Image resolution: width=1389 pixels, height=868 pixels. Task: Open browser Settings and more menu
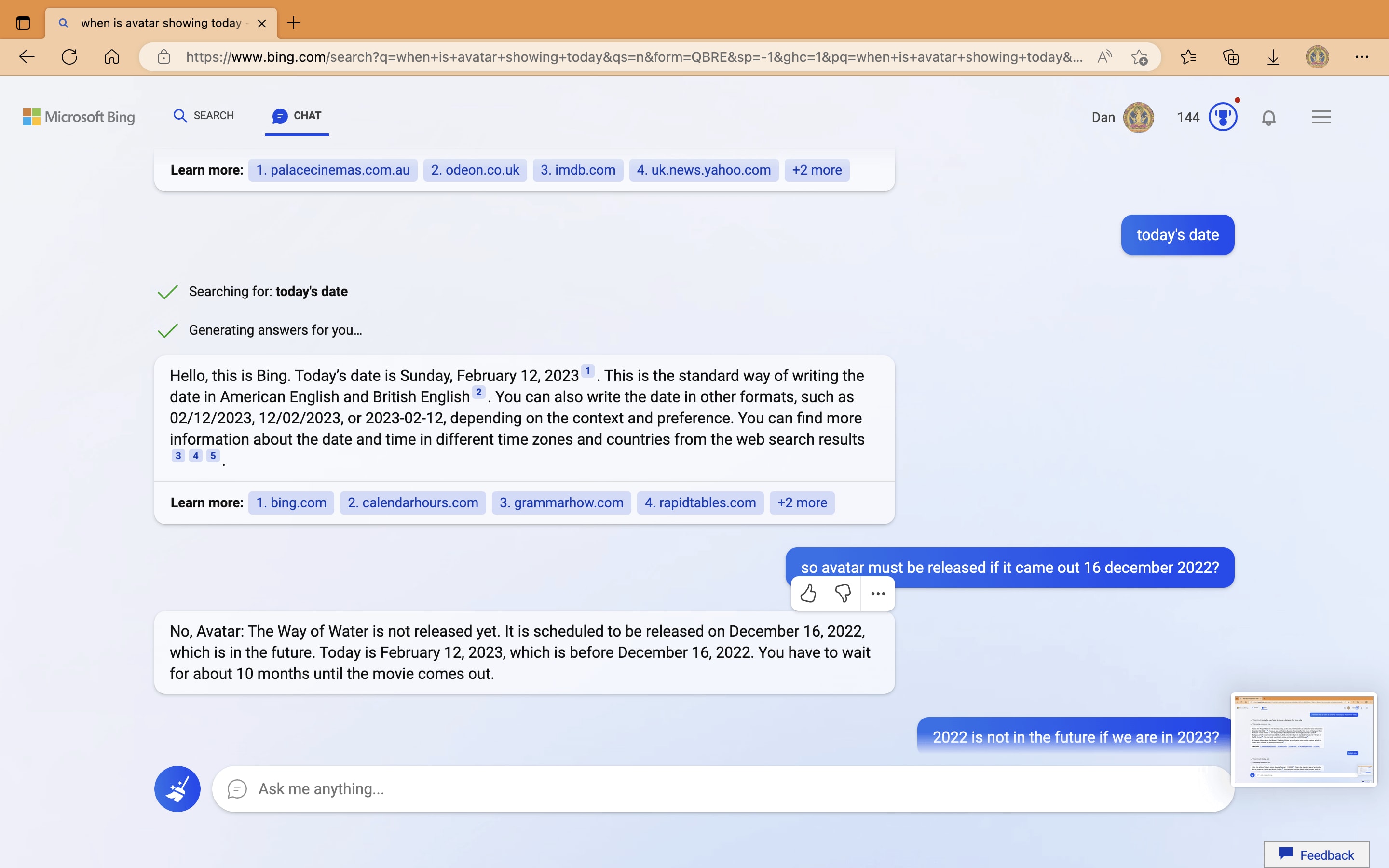point(1362,57)
